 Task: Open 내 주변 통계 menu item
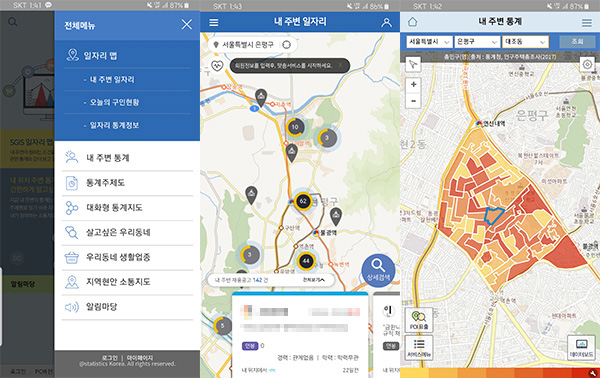[x=127, y=158]
